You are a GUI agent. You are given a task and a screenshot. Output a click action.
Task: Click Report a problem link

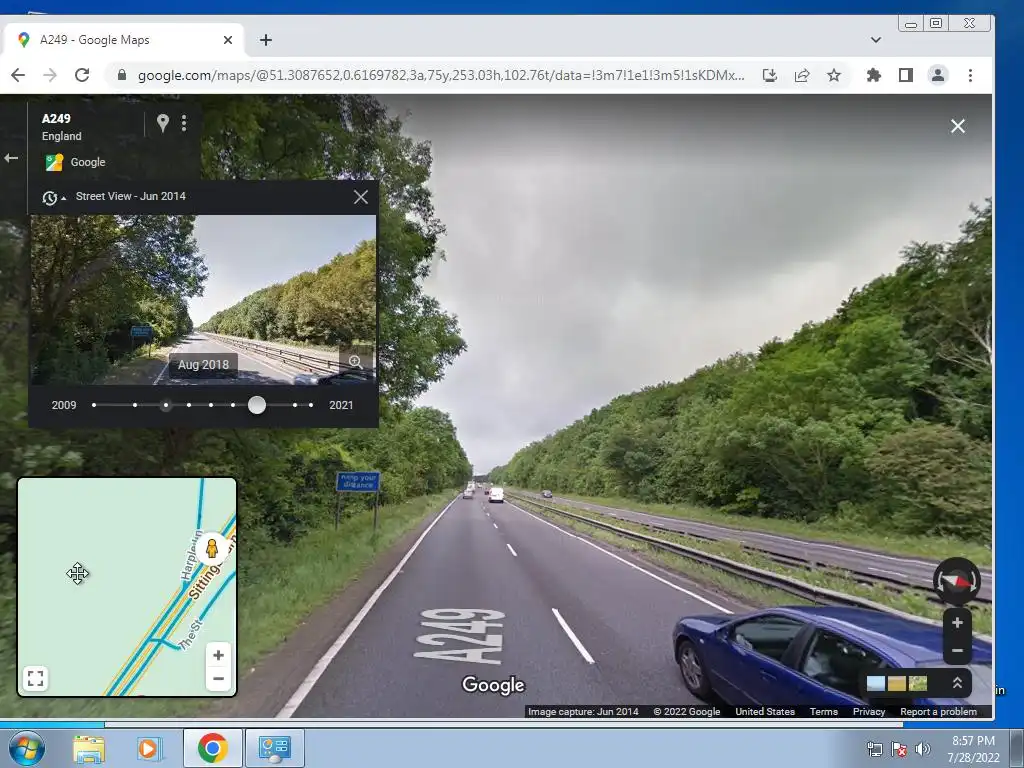(938, 712)
